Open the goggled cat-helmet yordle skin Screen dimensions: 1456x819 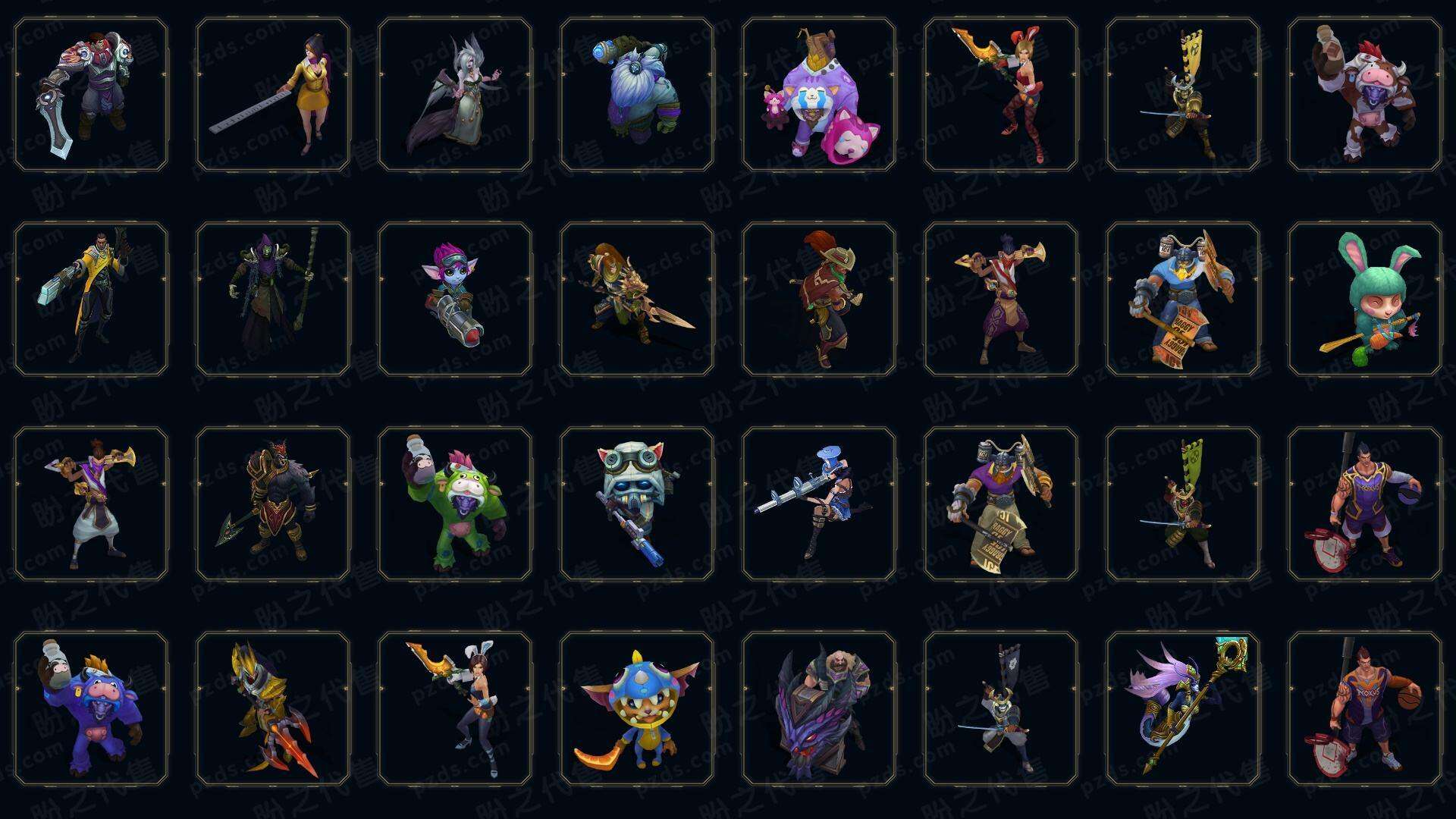click(x=636, y=504)
